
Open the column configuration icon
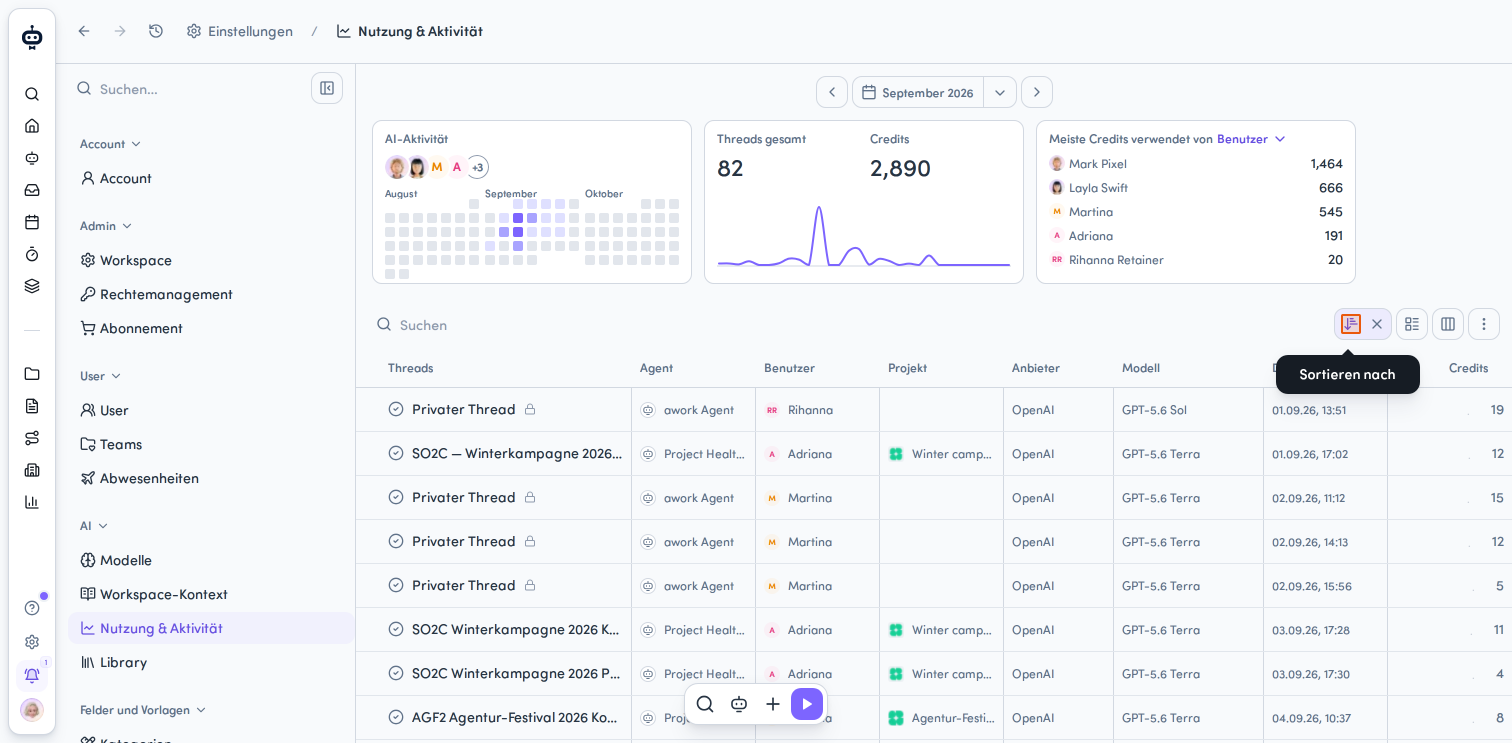(x=1448, y=324)
